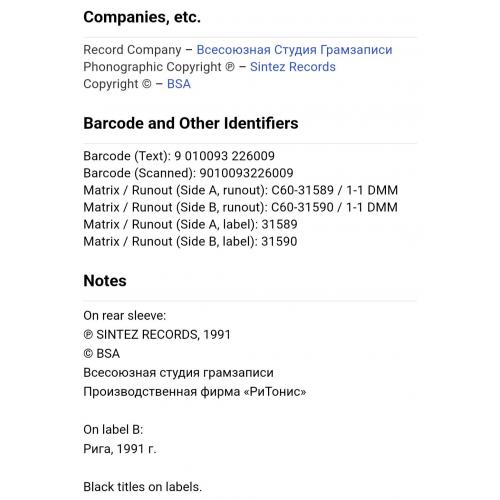This screenshot has width=500, height=500.
Task: Click the Side B runout matrix entry
Action: (x=241, y=207)
